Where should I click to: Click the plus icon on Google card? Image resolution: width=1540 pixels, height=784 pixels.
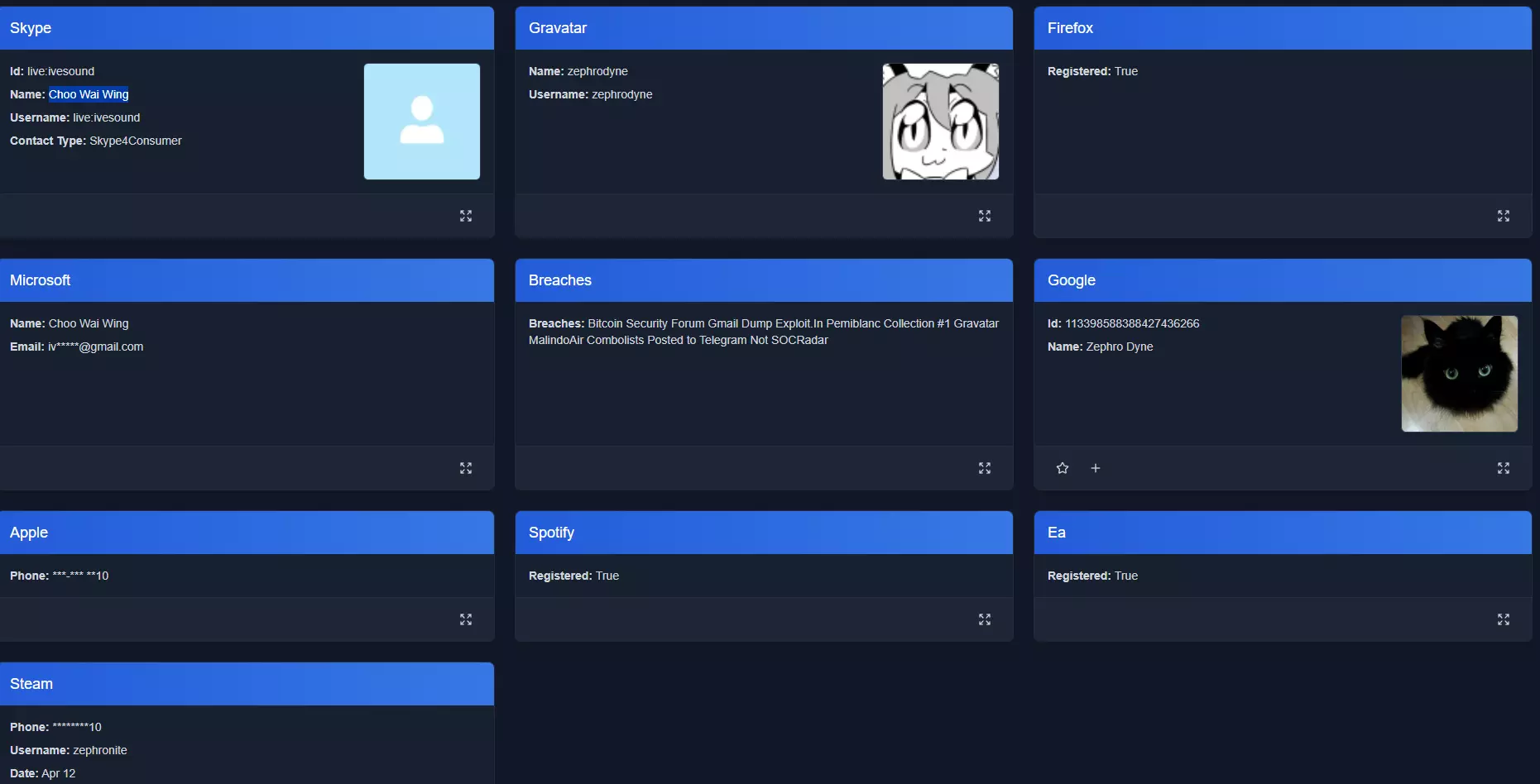[x=1096, y=468]
